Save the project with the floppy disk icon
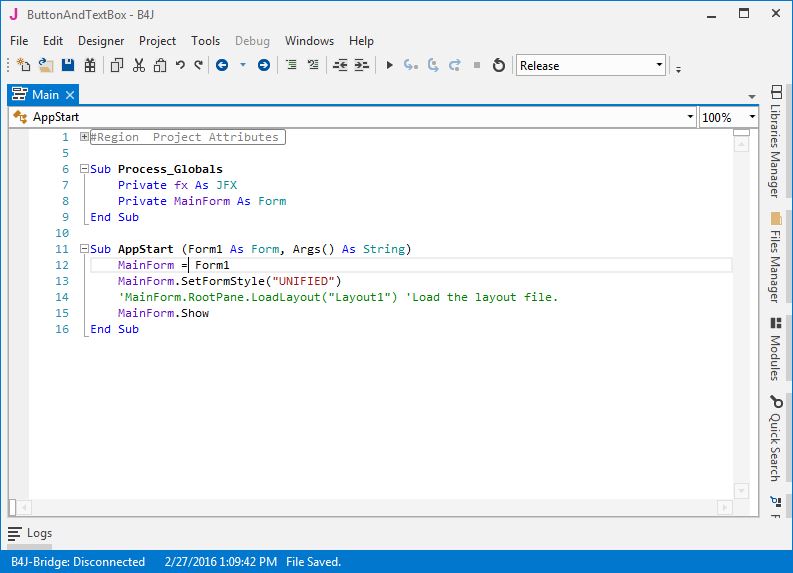 [x=68, y=65]
